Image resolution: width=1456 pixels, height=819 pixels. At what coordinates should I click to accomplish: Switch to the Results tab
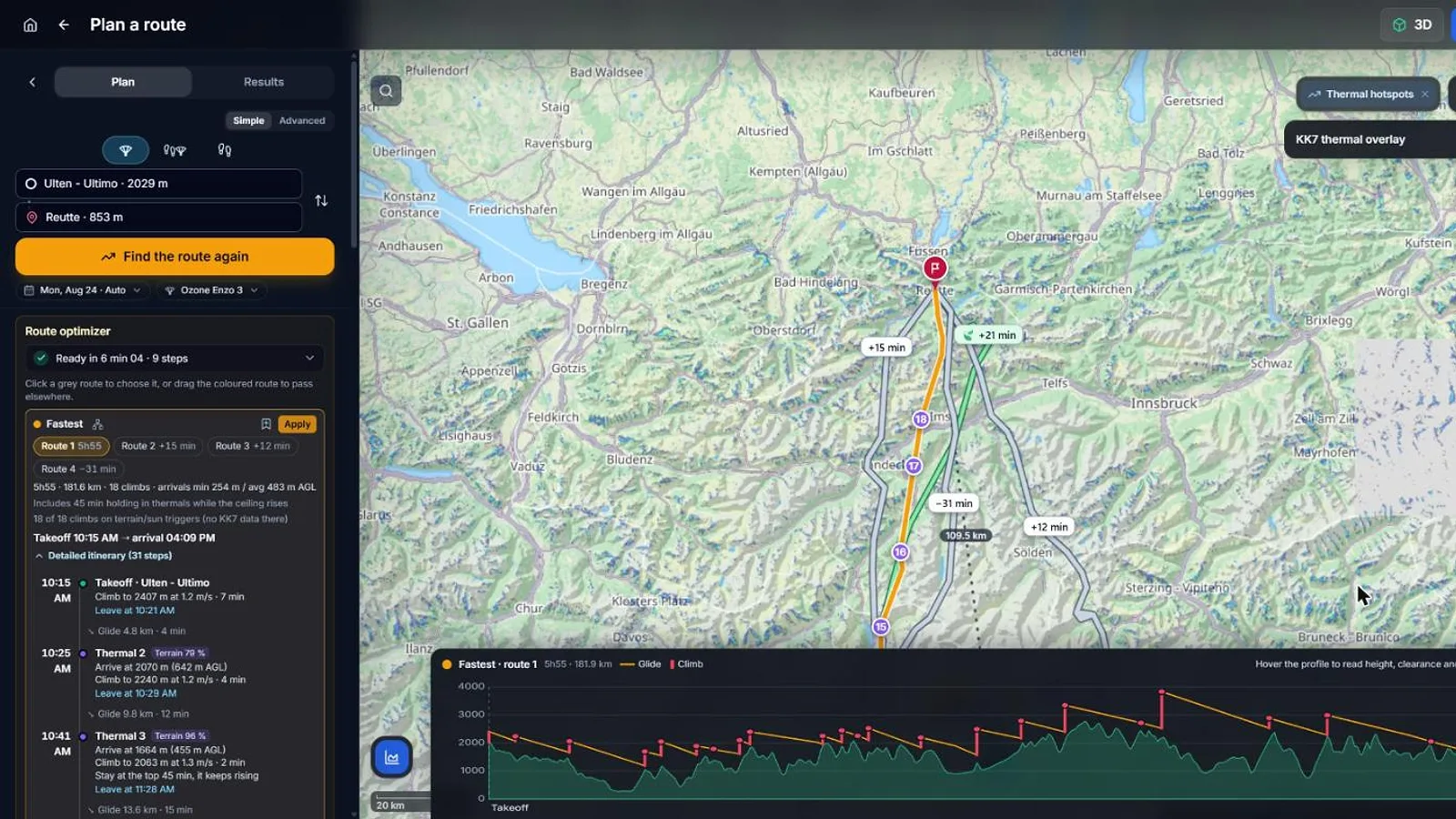click(264, 82)
